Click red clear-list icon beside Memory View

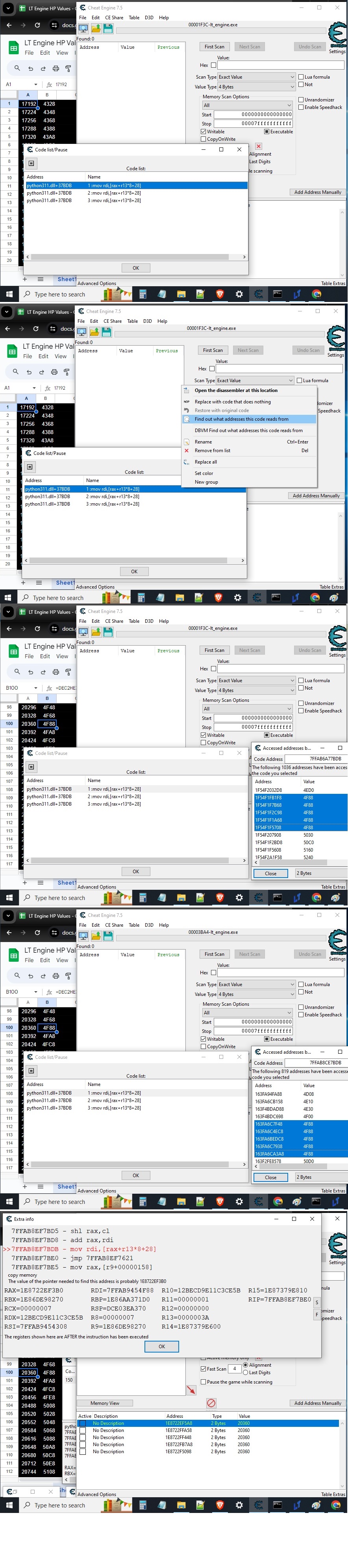(211, 1403)
